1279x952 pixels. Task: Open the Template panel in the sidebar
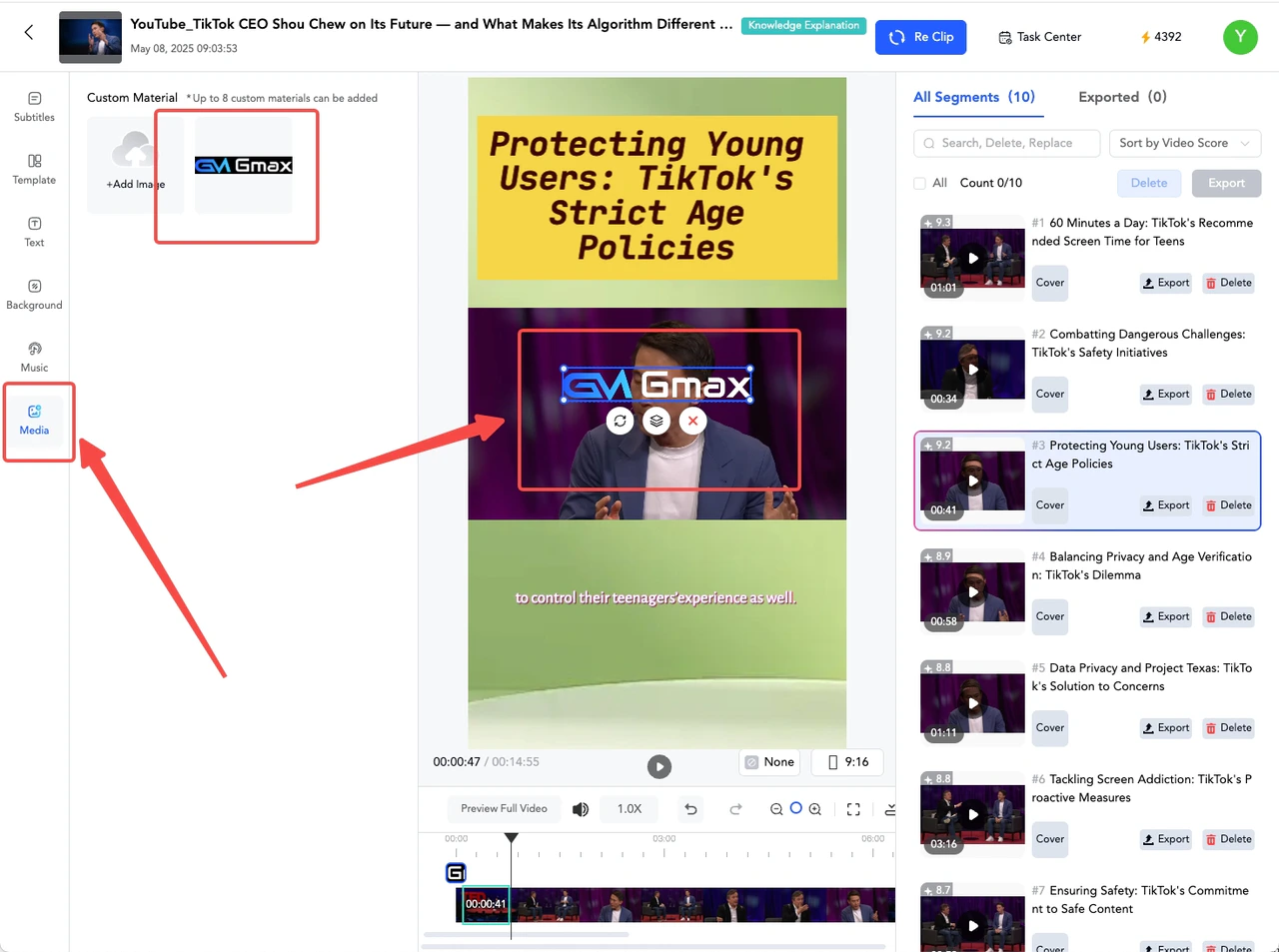[34, 170]
